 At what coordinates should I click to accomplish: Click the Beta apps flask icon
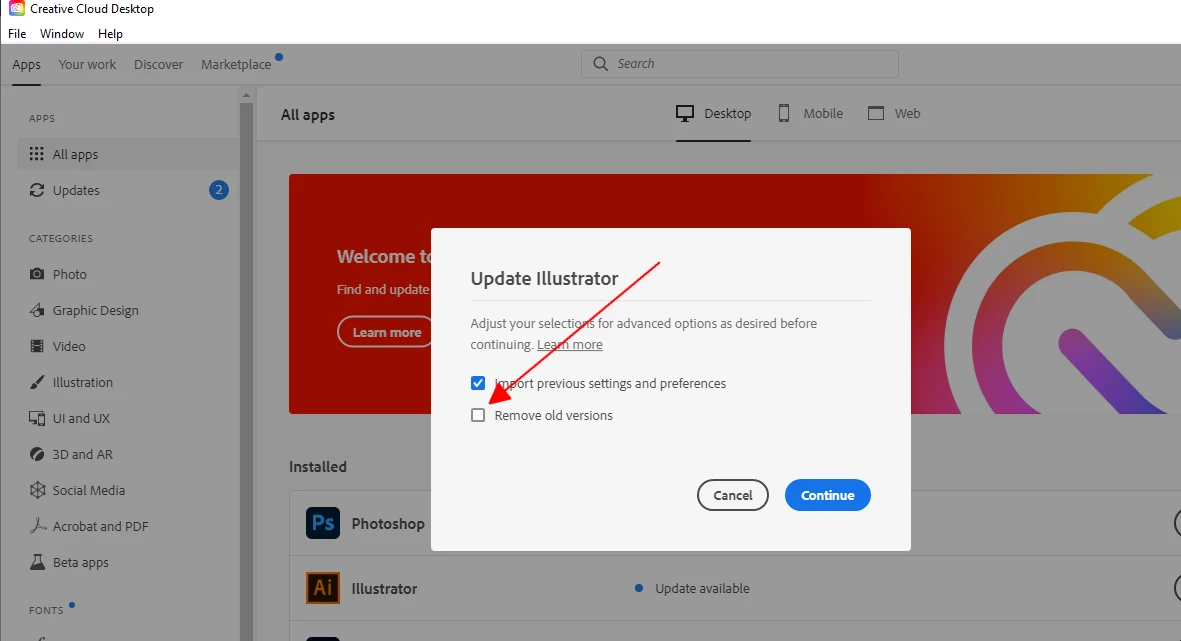coord(36,562)
